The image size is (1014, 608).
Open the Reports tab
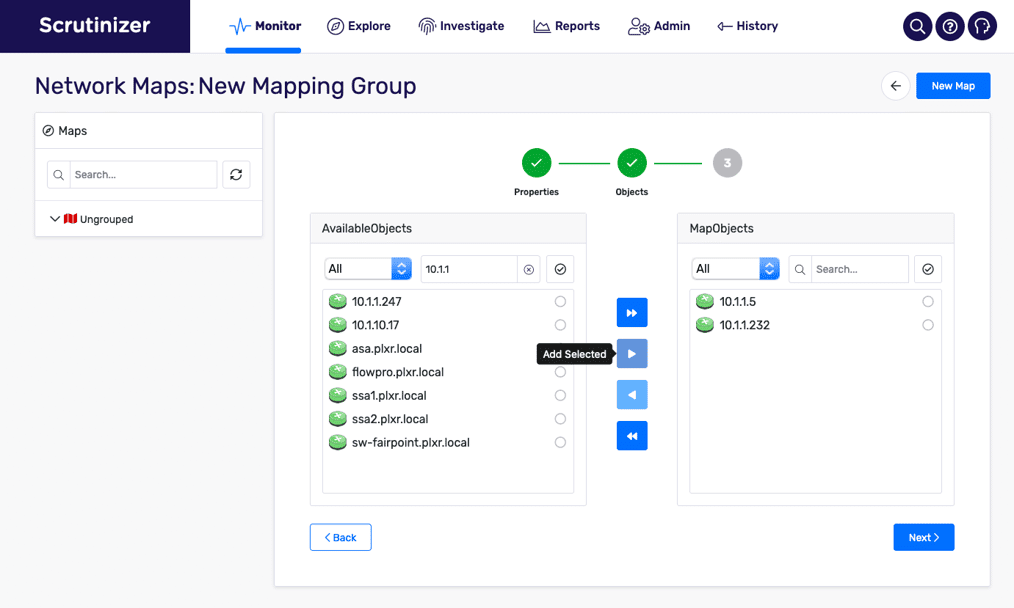[x=566, y=27]
